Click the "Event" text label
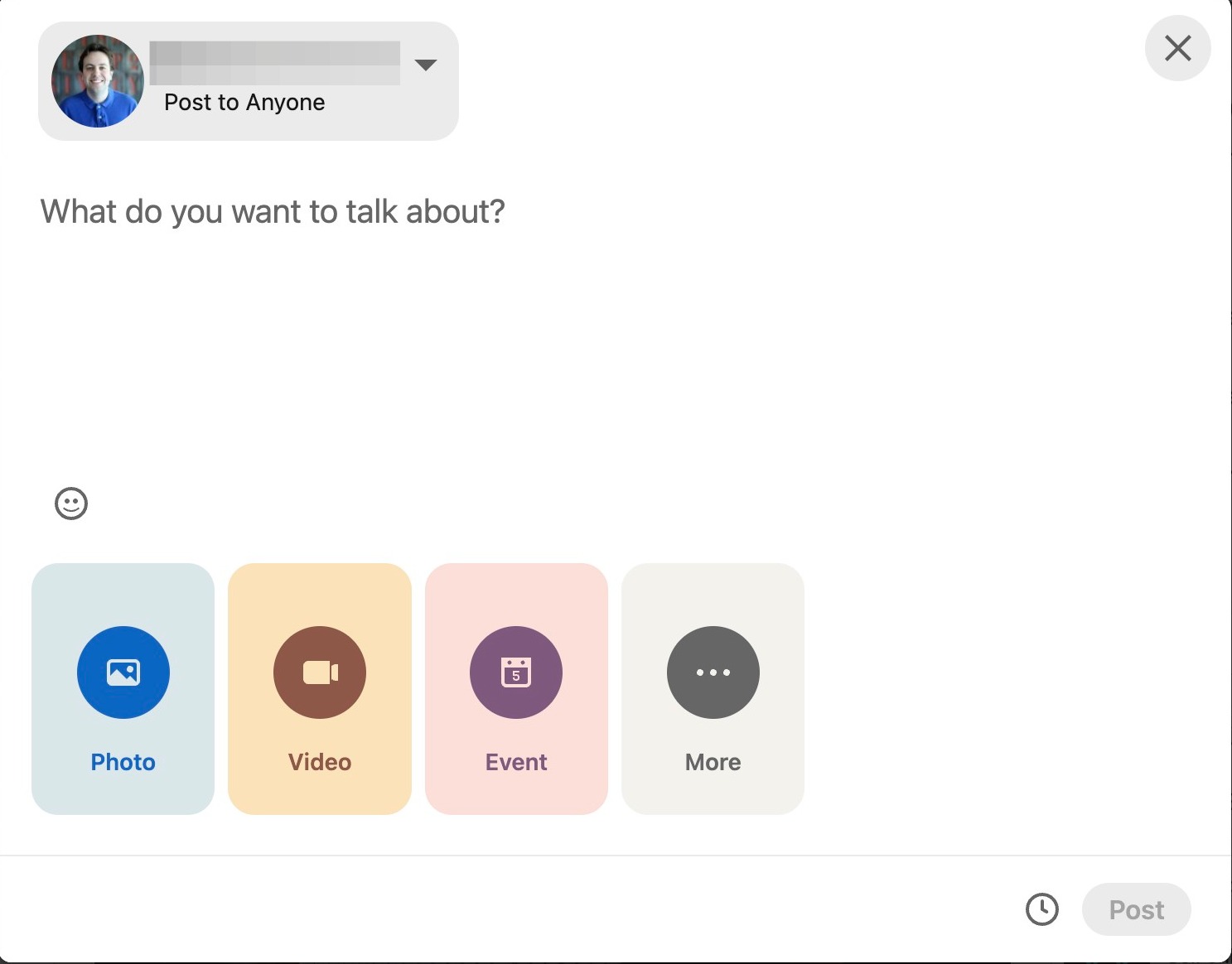Viewport: 1232px width, 964px height. (x=516, y=762)
